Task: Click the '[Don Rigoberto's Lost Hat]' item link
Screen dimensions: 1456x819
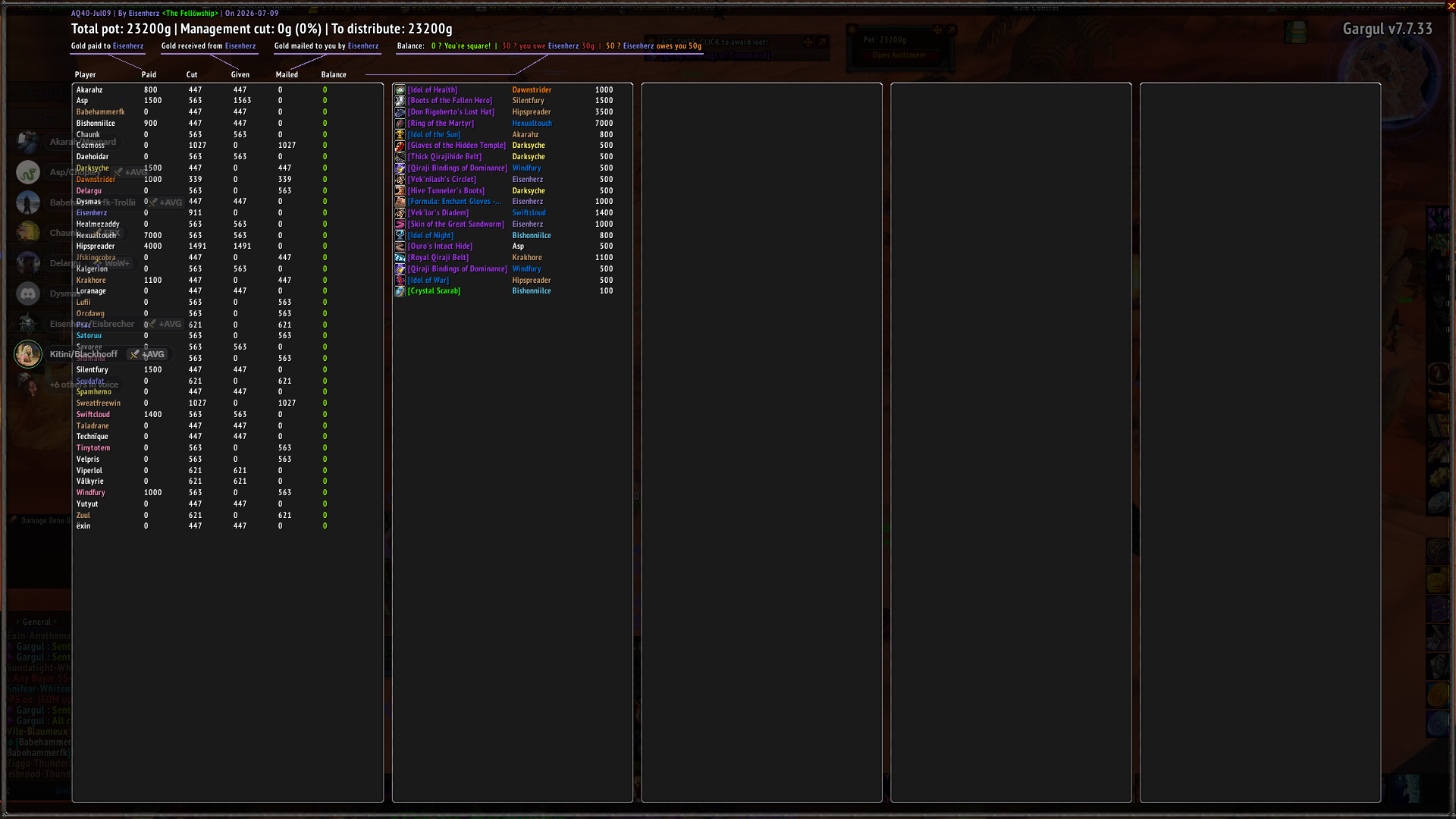Action: coord(451,112)
